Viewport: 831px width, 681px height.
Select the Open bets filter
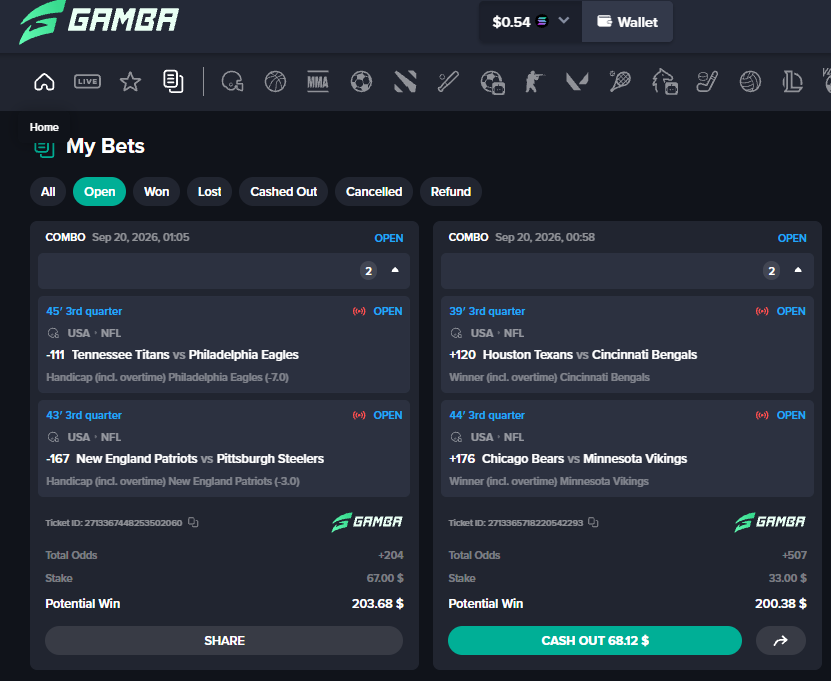tap(99, 192)
